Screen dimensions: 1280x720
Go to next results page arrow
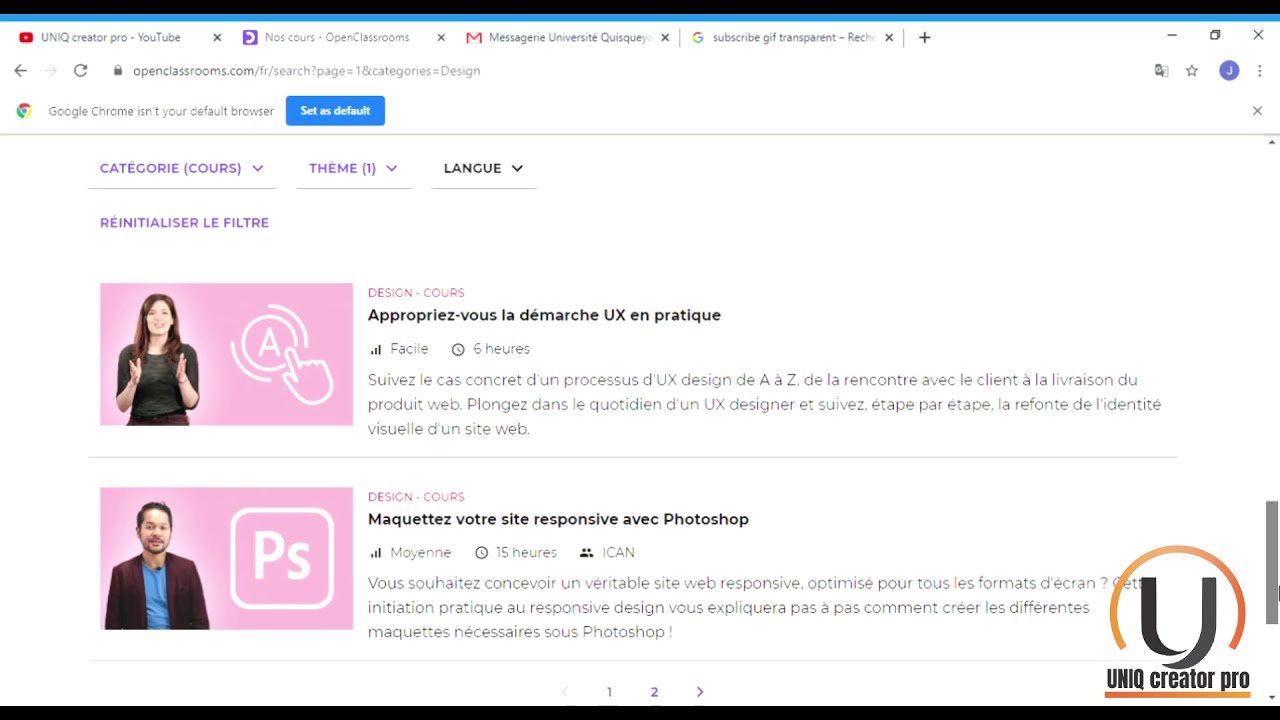tap(700, 692)
